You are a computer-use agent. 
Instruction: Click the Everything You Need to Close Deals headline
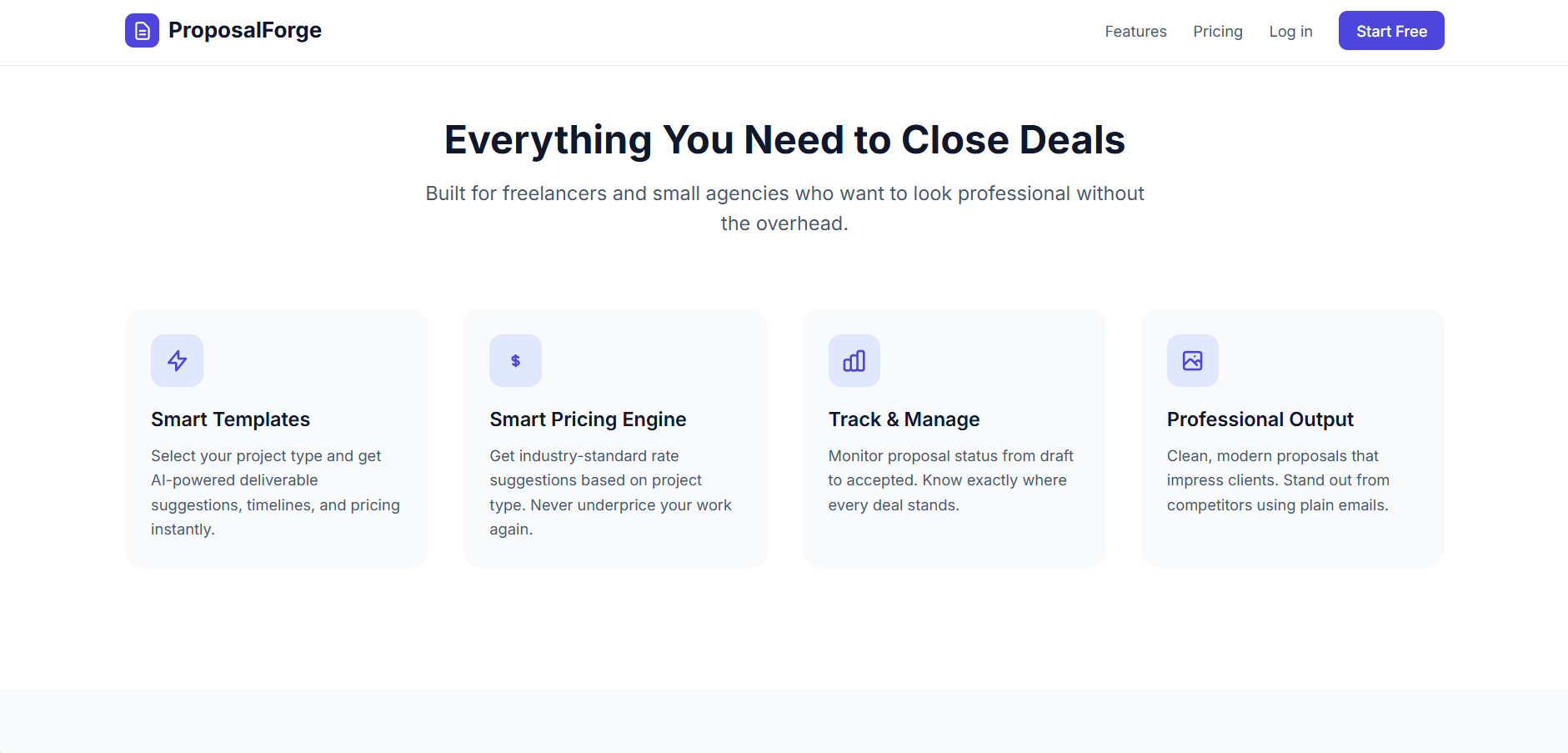[784, 139]
